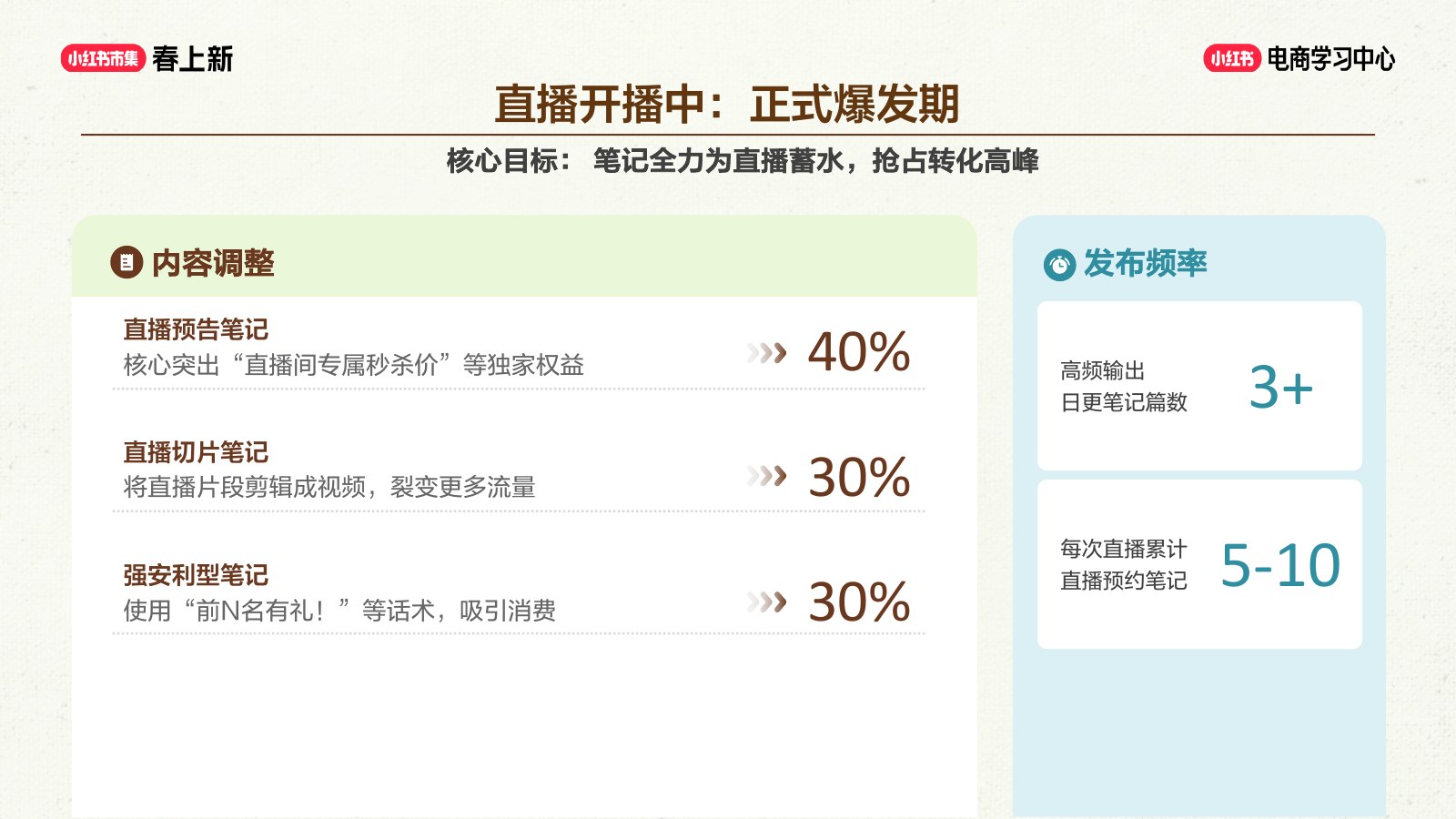Click the 高频输出 日更笔记篇数 card

(1199, 386)
